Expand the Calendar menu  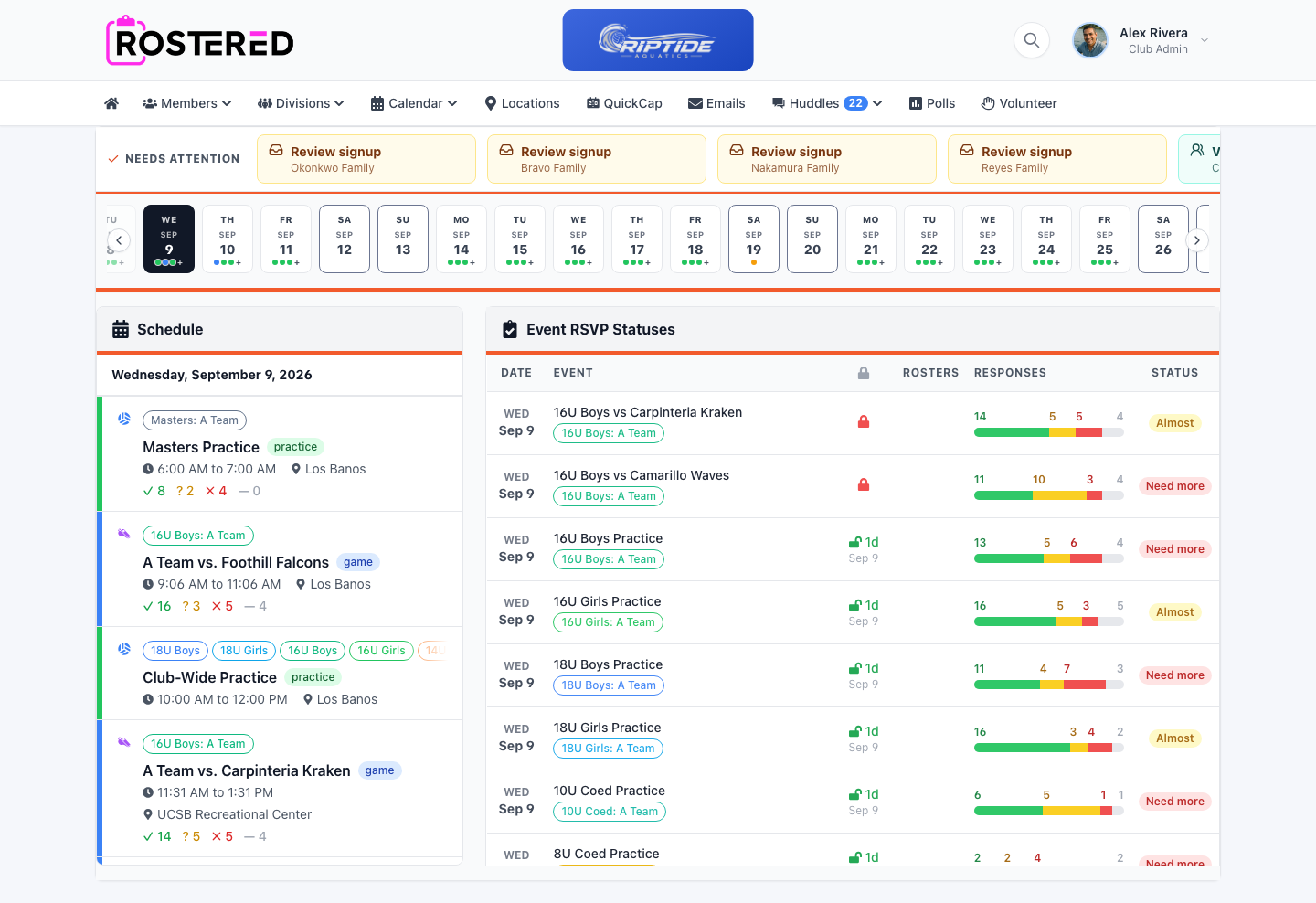pos(414,103)
